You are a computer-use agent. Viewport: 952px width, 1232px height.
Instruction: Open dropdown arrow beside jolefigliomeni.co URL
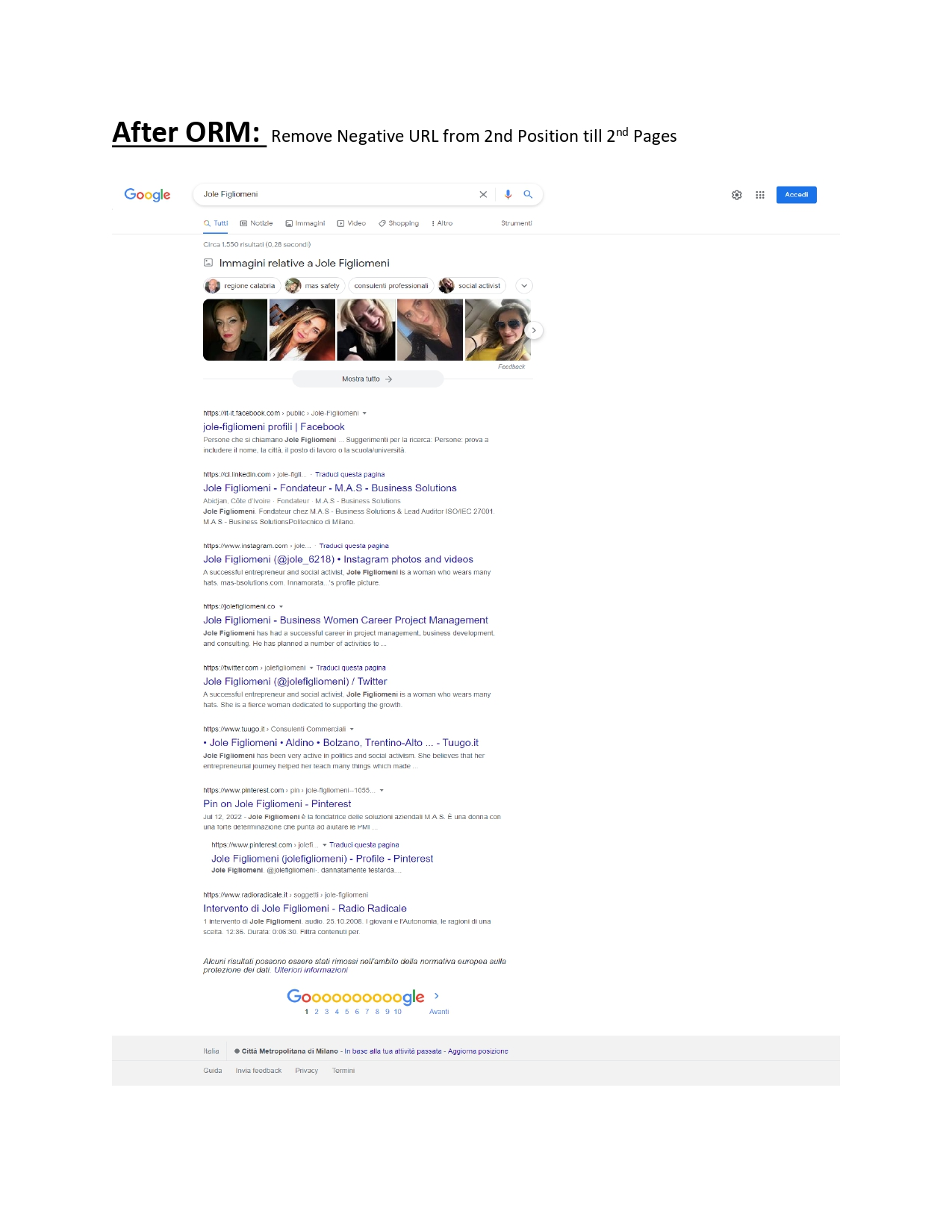click(x=281, y=607)
